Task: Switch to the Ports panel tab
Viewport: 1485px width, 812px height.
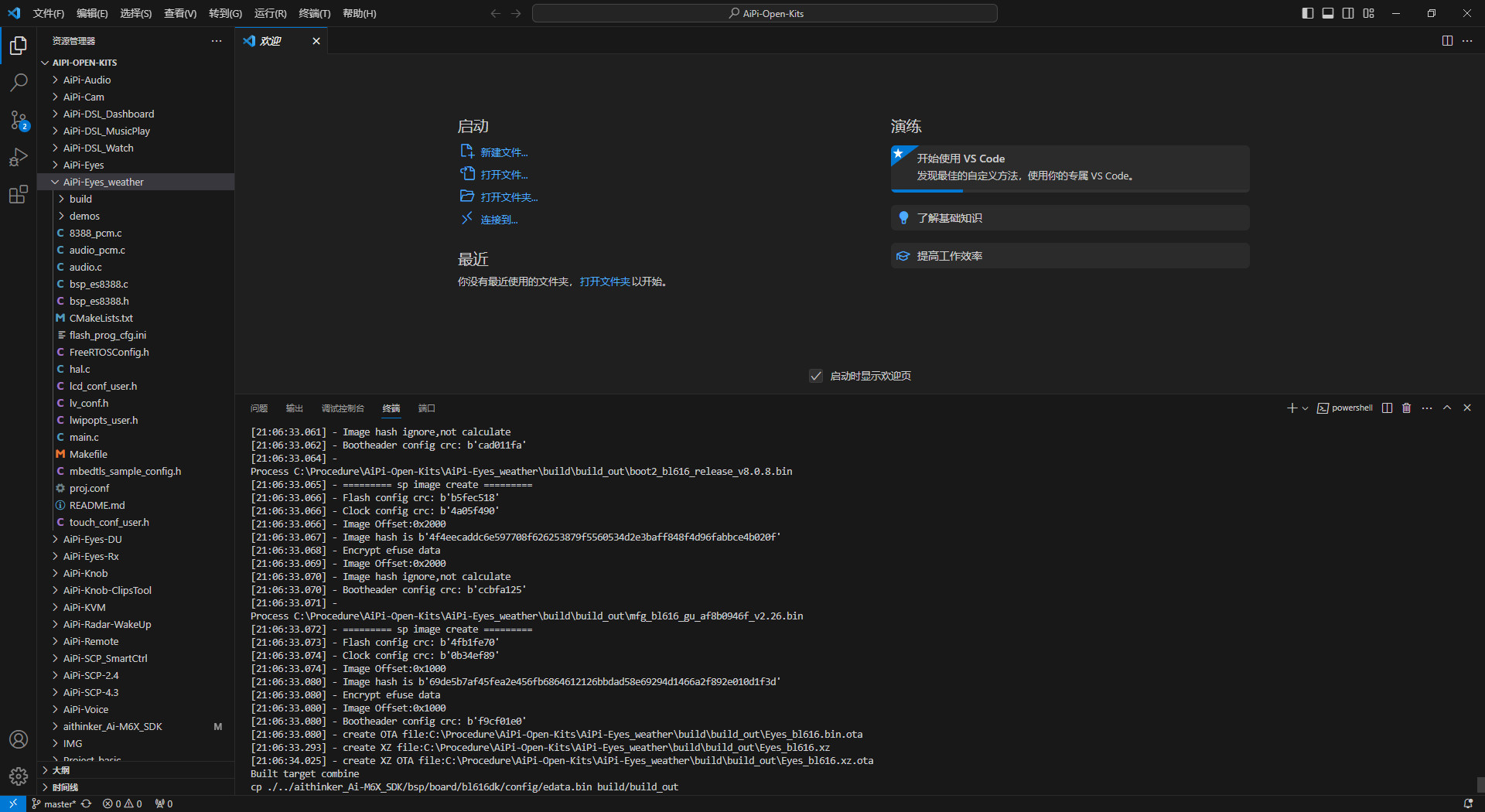Action: 427,408
